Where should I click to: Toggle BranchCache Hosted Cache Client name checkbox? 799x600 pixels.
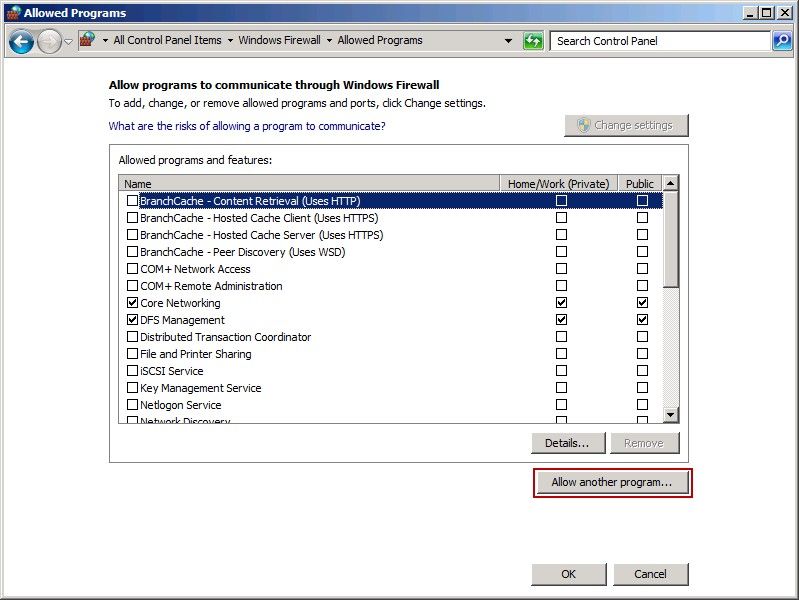(132, 218)
